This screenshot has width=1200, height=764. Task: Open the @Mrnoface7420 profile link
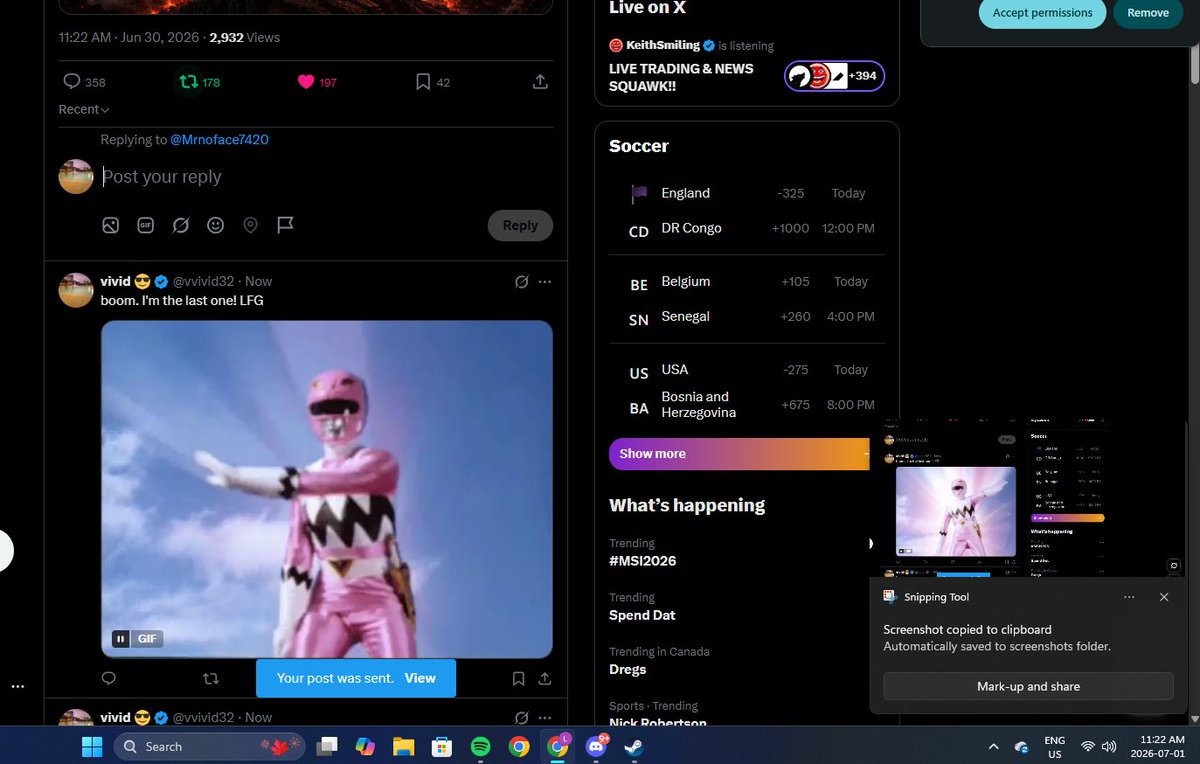pos(219,140)
